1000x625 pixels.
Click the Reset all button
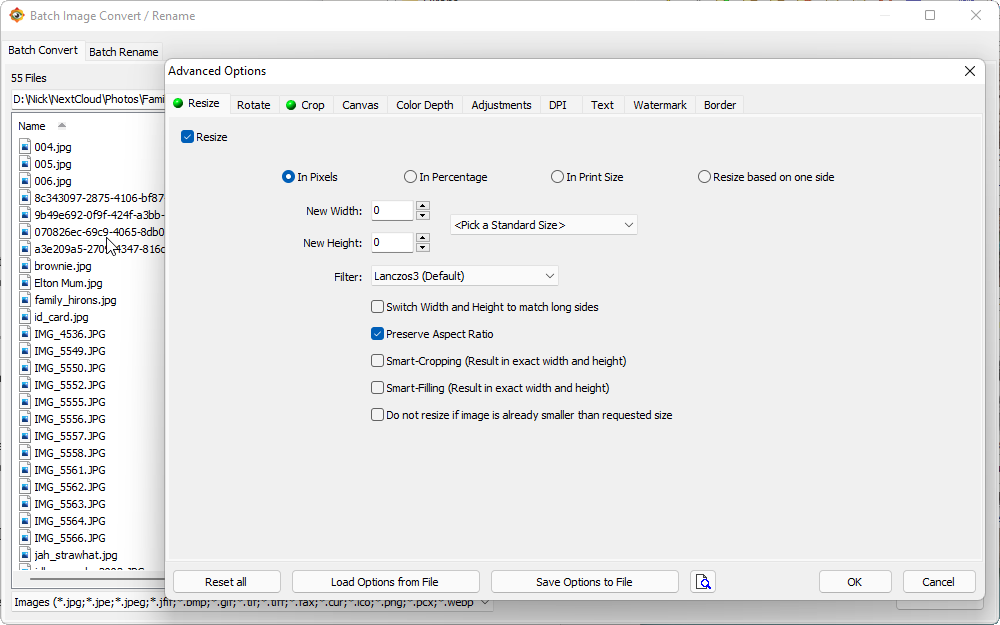click(226, 582)
